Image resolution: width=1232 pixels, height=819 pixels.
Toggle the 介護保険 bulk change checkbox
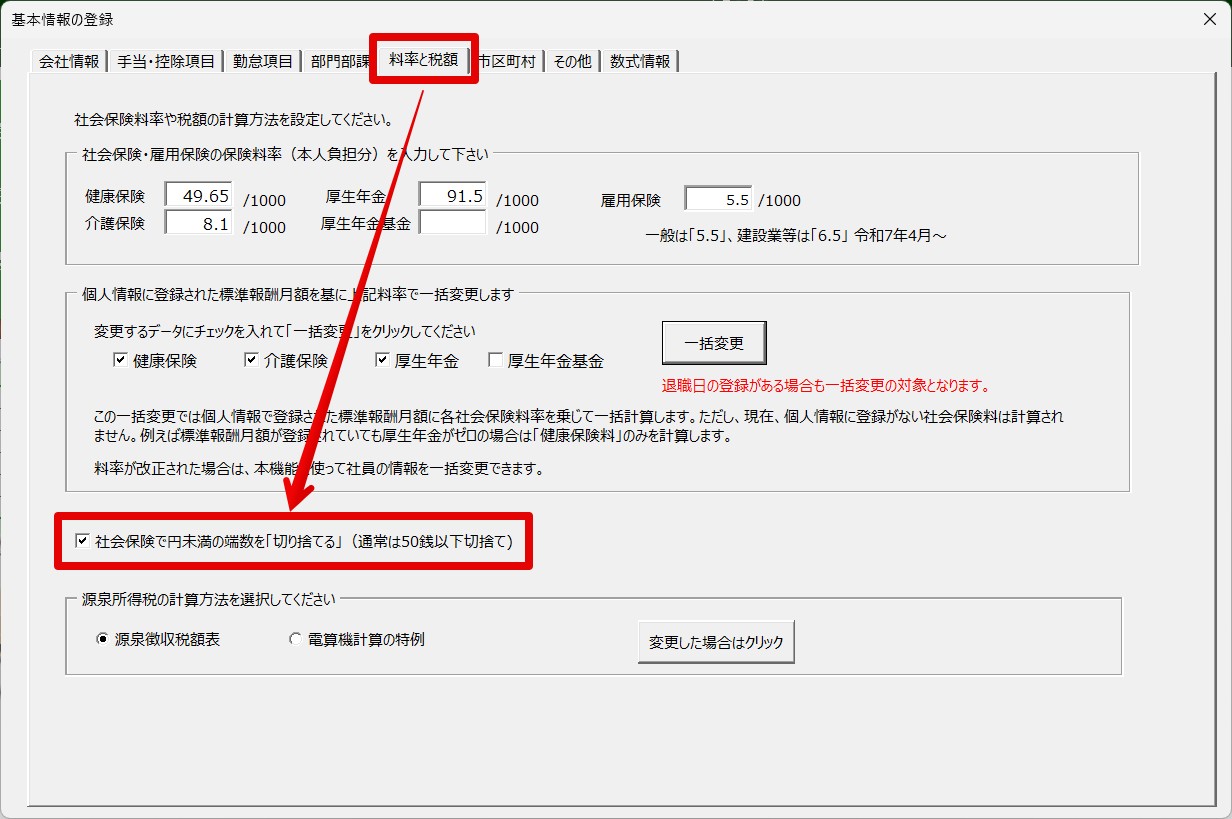pos(251,361)
